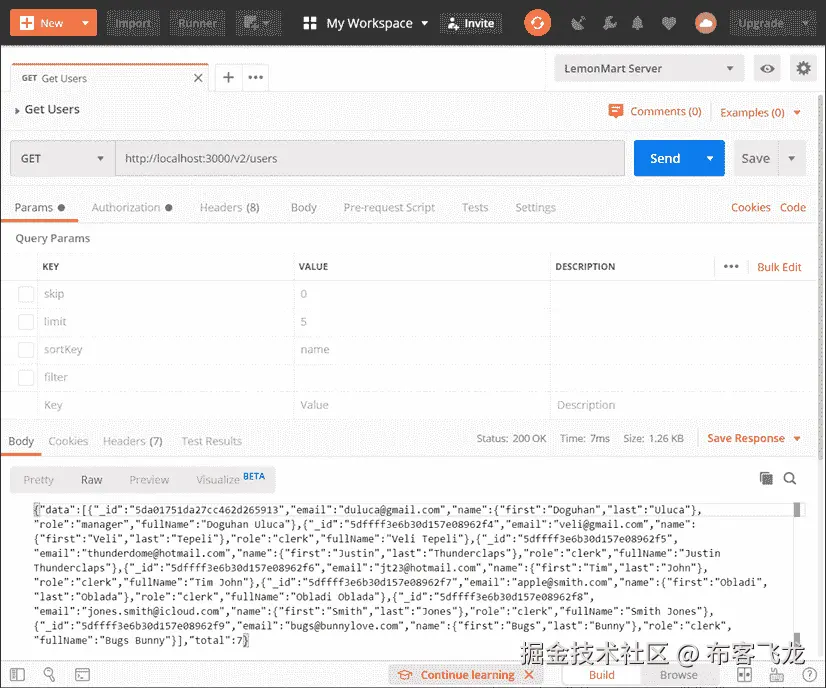This screenshot has height=688, width=826.
Task: Select the Pretty response view
Action: pos(38,480)
